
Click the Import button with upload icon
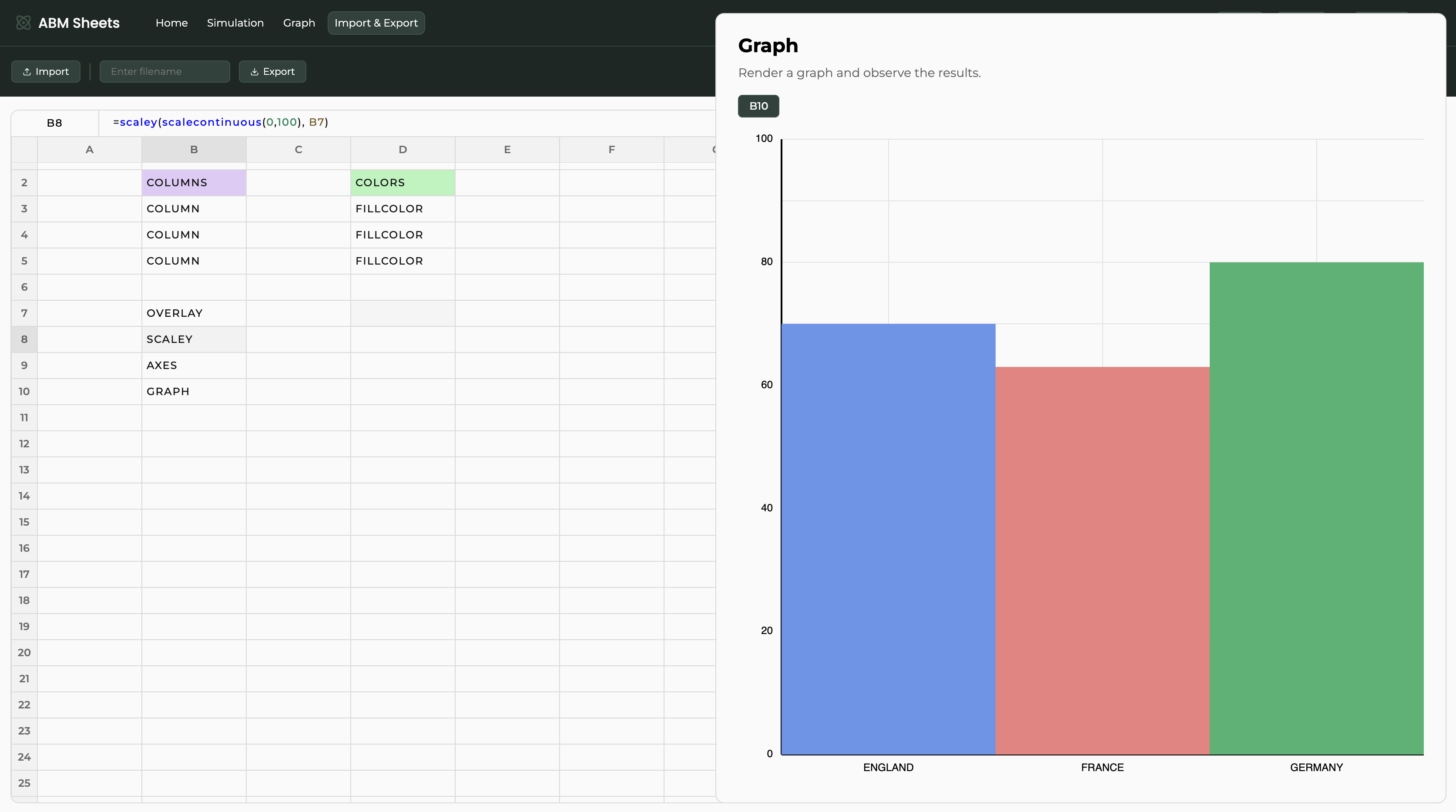(46, 71)
